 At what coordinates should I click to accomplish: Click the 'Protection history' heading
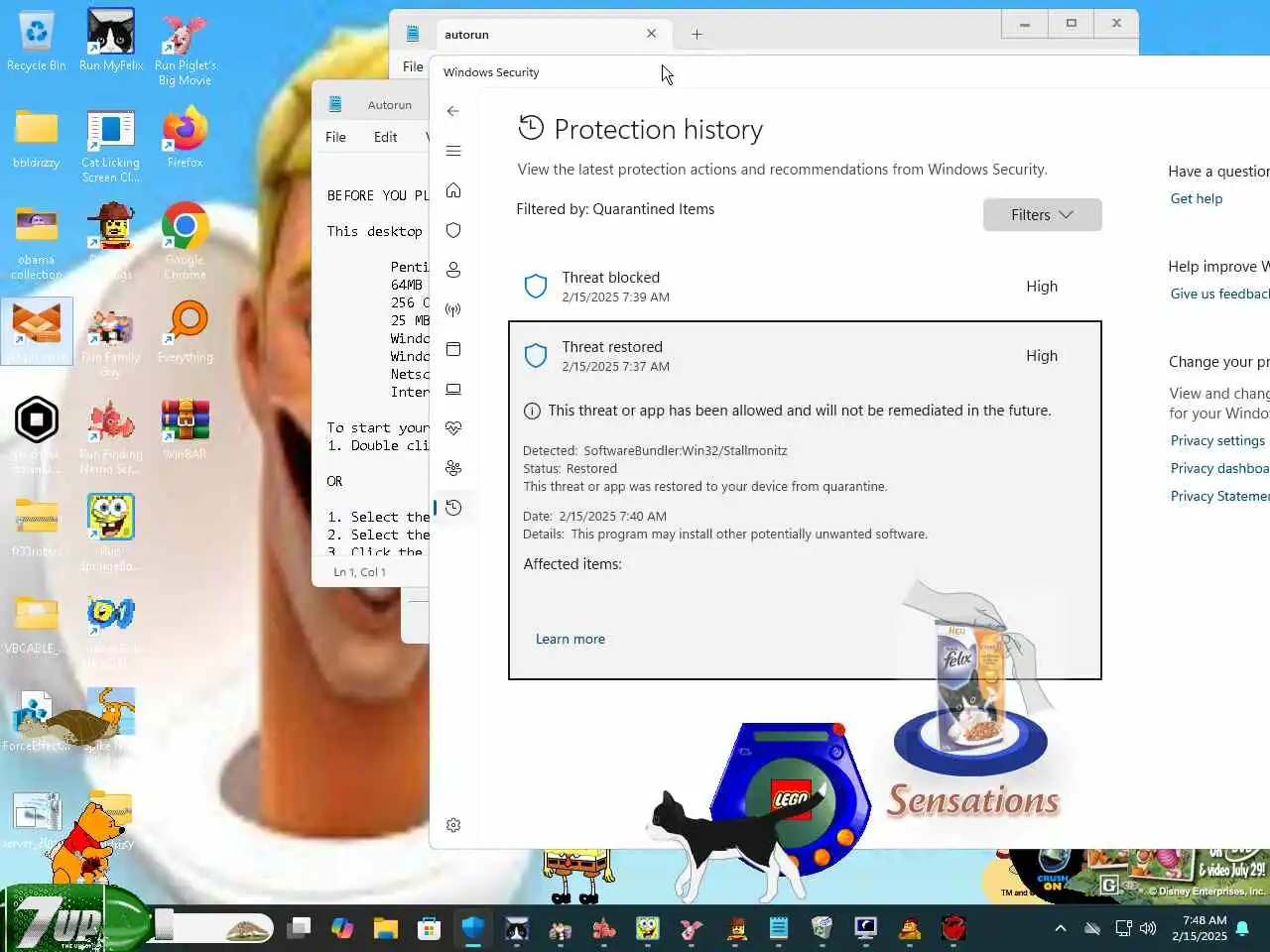[658, 130]
